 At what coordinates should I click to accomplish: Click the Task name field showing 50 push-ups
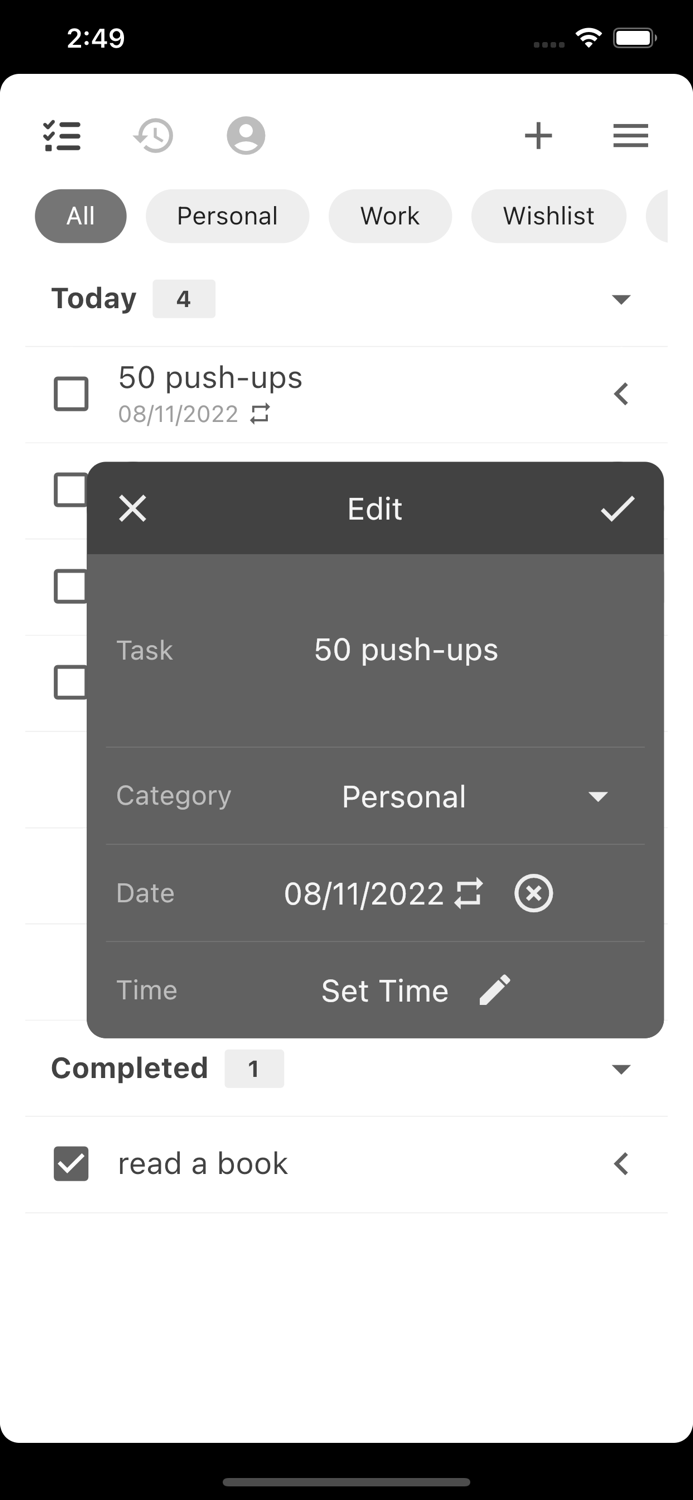[406, 649]
